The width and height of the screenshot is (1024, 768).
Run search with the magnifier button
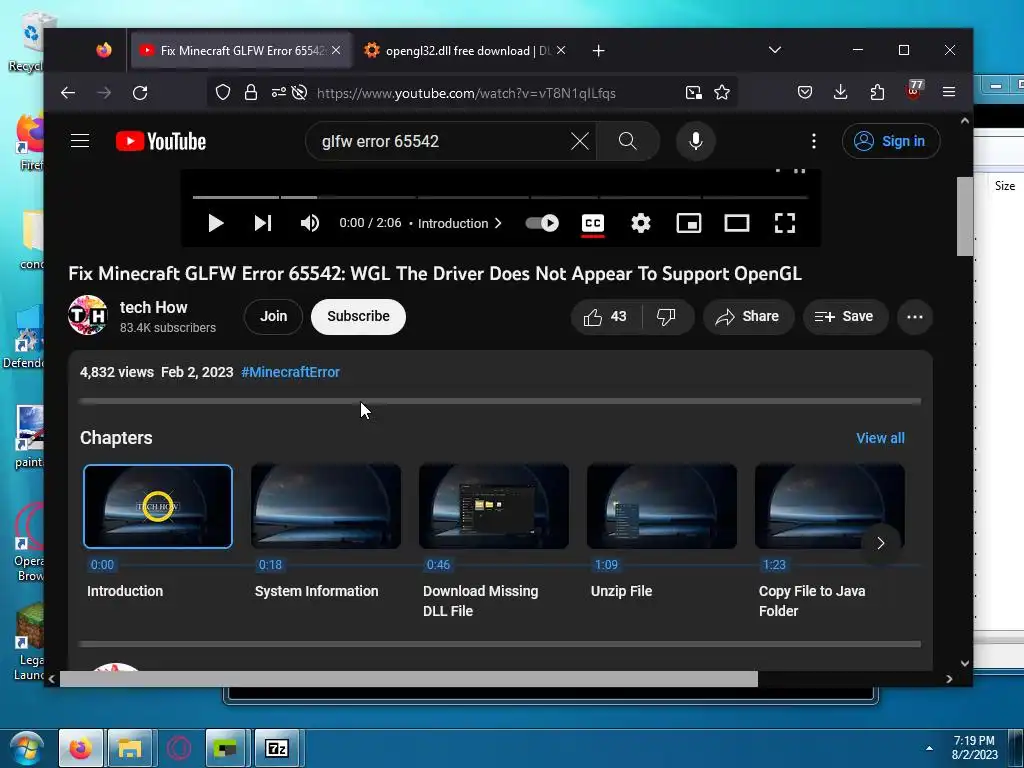(628, 141)
